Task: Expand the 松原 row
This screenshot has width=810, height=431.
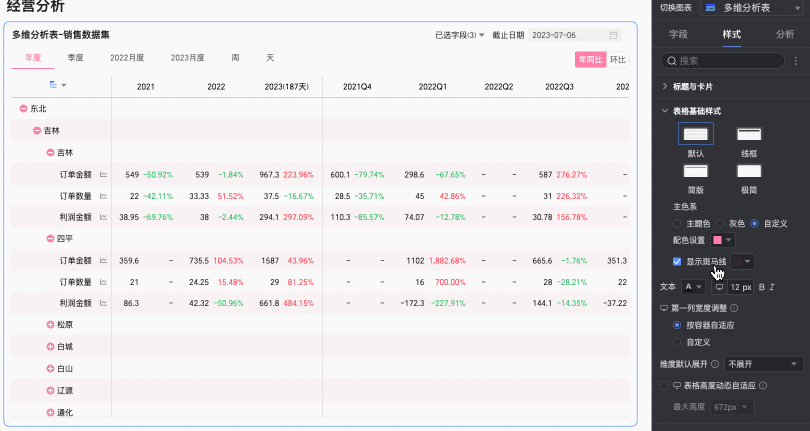Action: point(51,325)
